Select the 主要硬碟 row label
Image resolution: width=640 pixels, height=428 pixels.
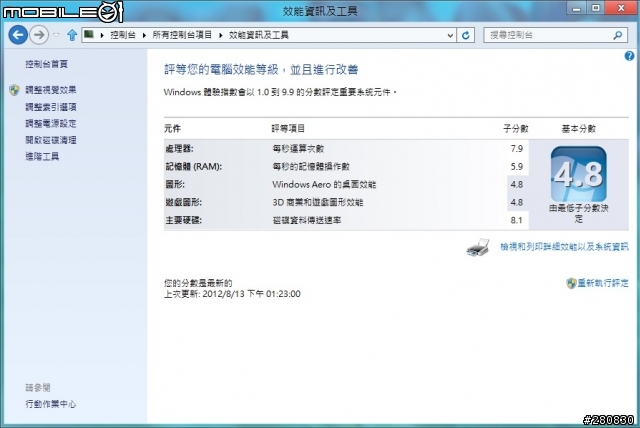[184, 220]
